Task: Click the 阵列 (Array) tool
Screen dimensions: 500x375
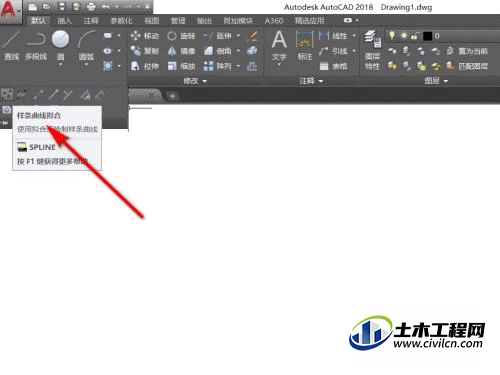Action: pos(217,66)
